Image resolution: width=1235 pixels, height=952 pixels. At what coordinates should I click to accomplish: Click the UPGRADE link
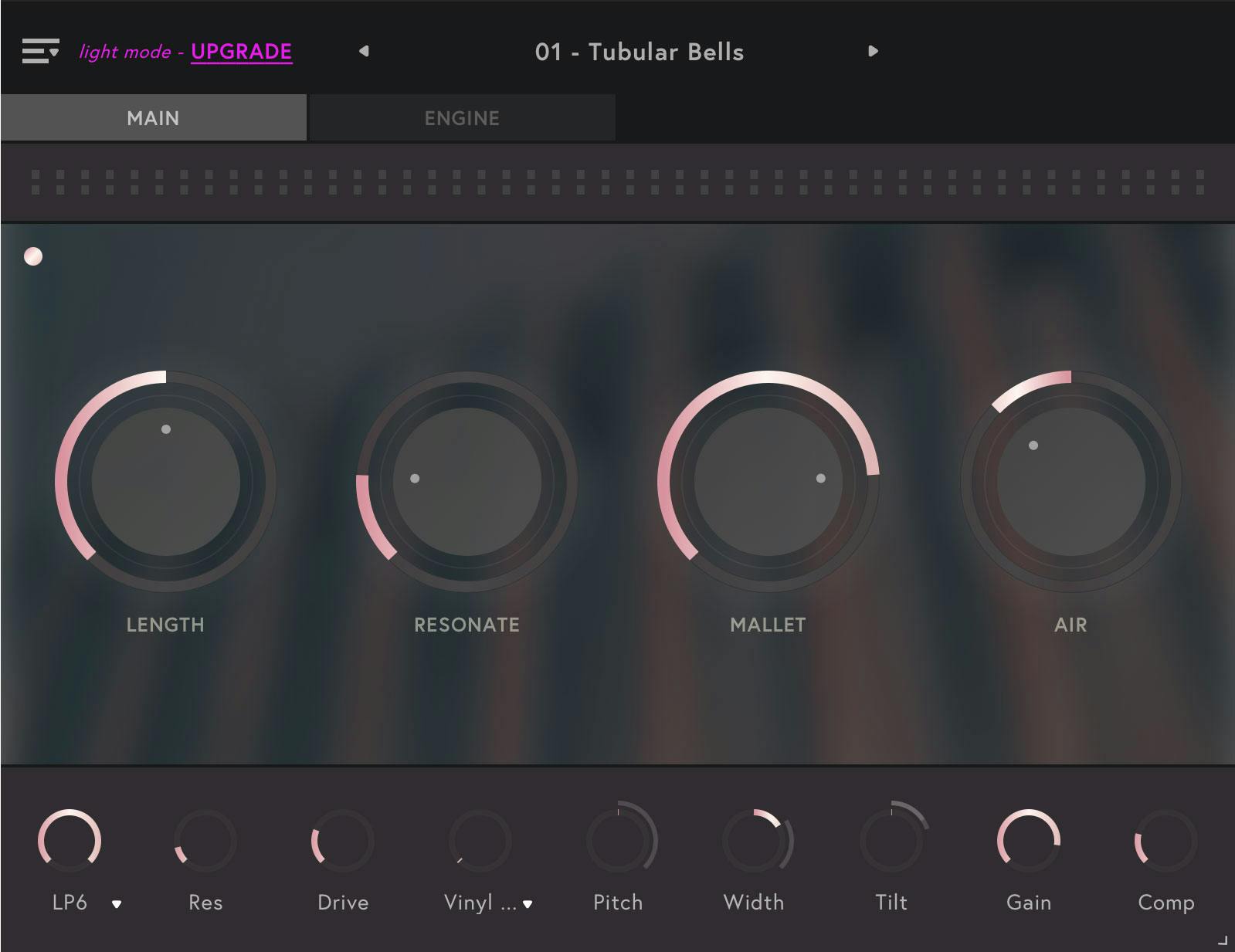(x=242, y=52)
